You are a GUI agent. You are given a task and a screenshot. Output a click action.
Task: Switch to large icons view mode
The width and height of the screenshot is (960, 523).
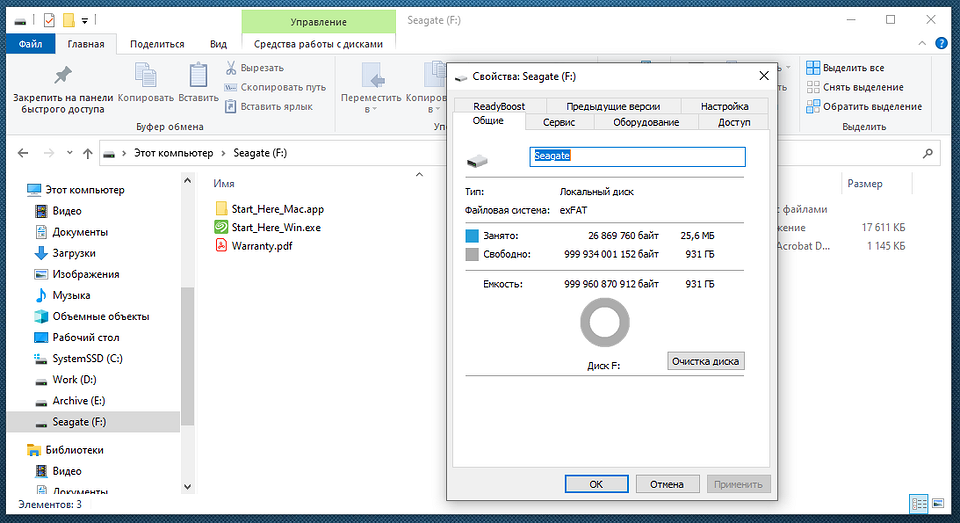pos(937,503)
